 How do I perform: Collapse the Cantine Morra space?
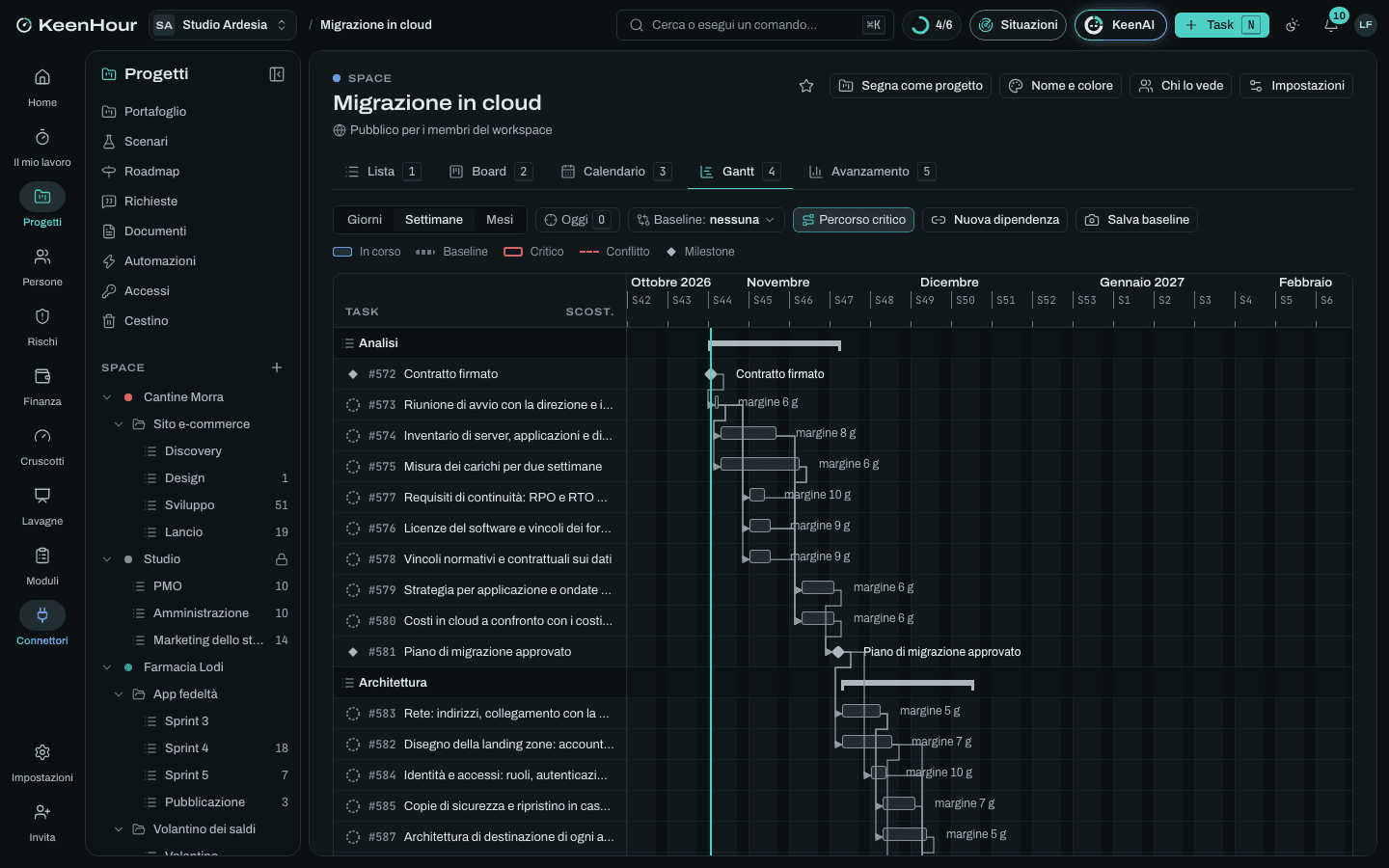coord(107,397)
